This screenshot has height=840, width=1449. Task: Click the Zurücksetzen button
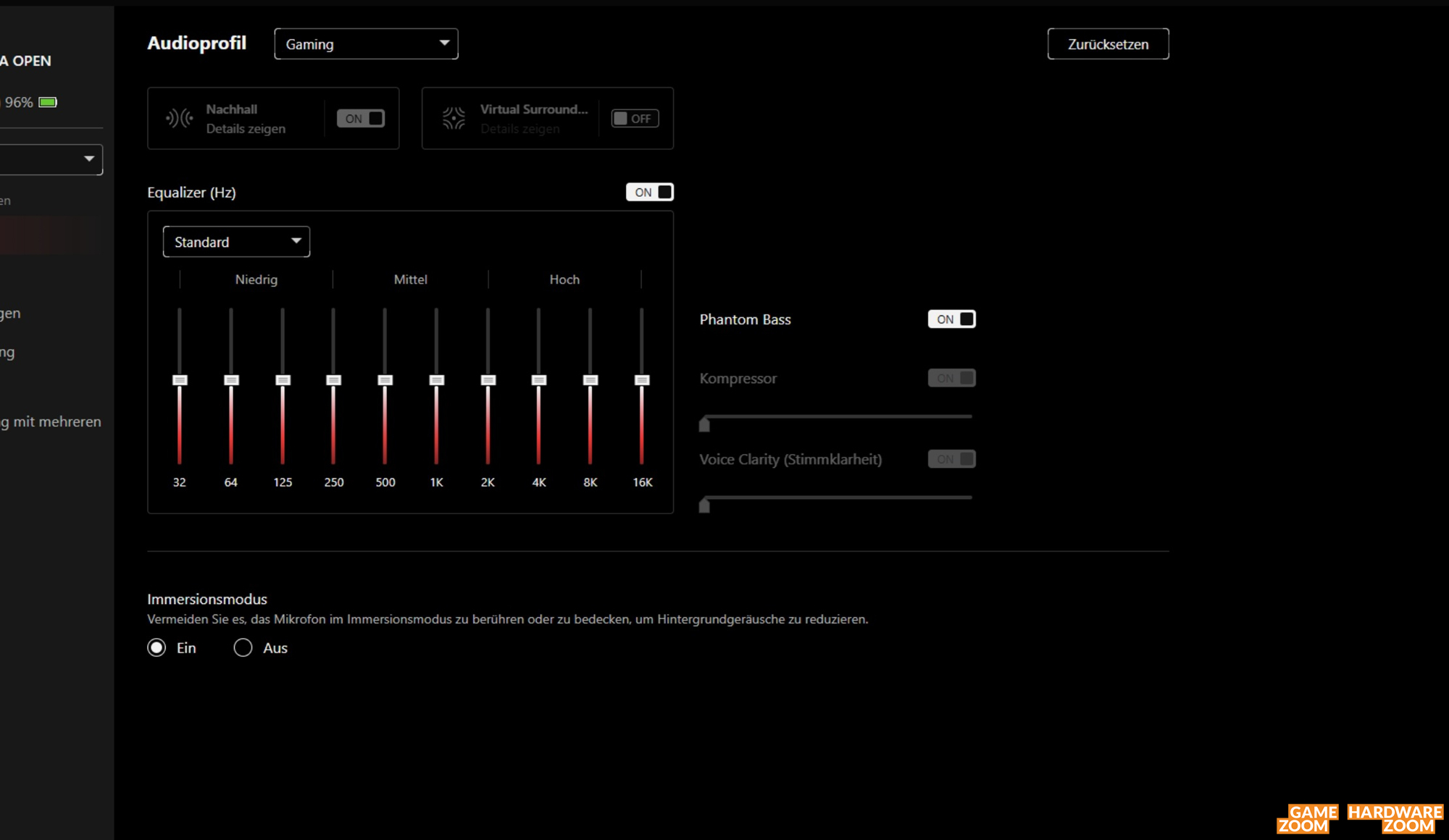tap(1108, 44)
